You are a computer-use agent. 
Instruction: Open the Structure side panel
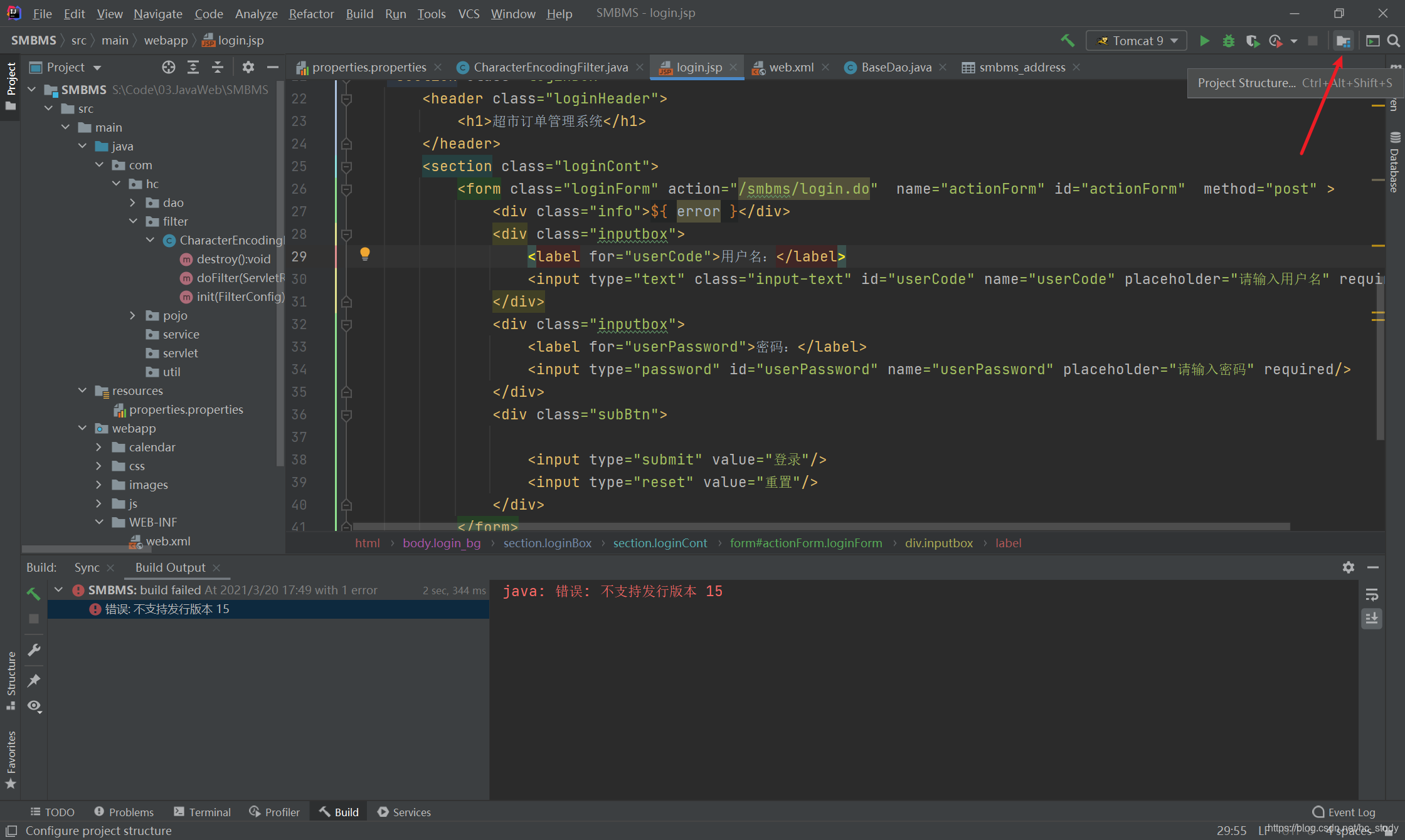11,680
